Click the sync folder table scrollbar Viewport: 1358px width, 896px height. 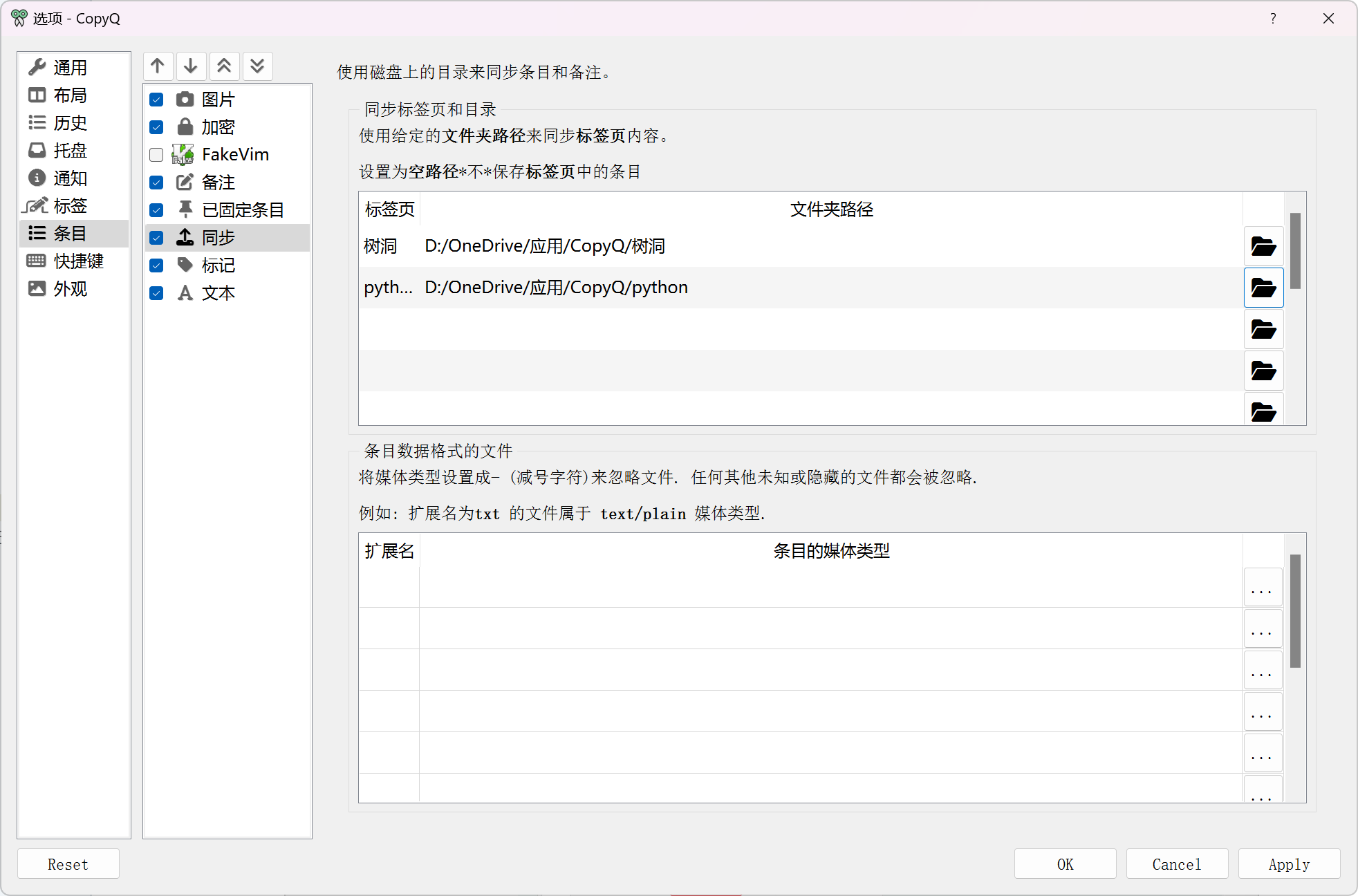pos(1296,250)
